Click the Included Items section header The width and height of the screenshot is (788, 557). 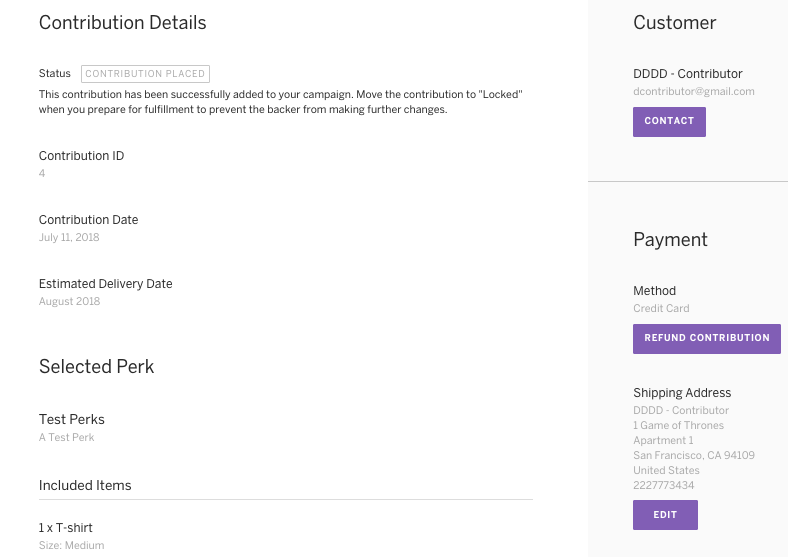(85, 485)
